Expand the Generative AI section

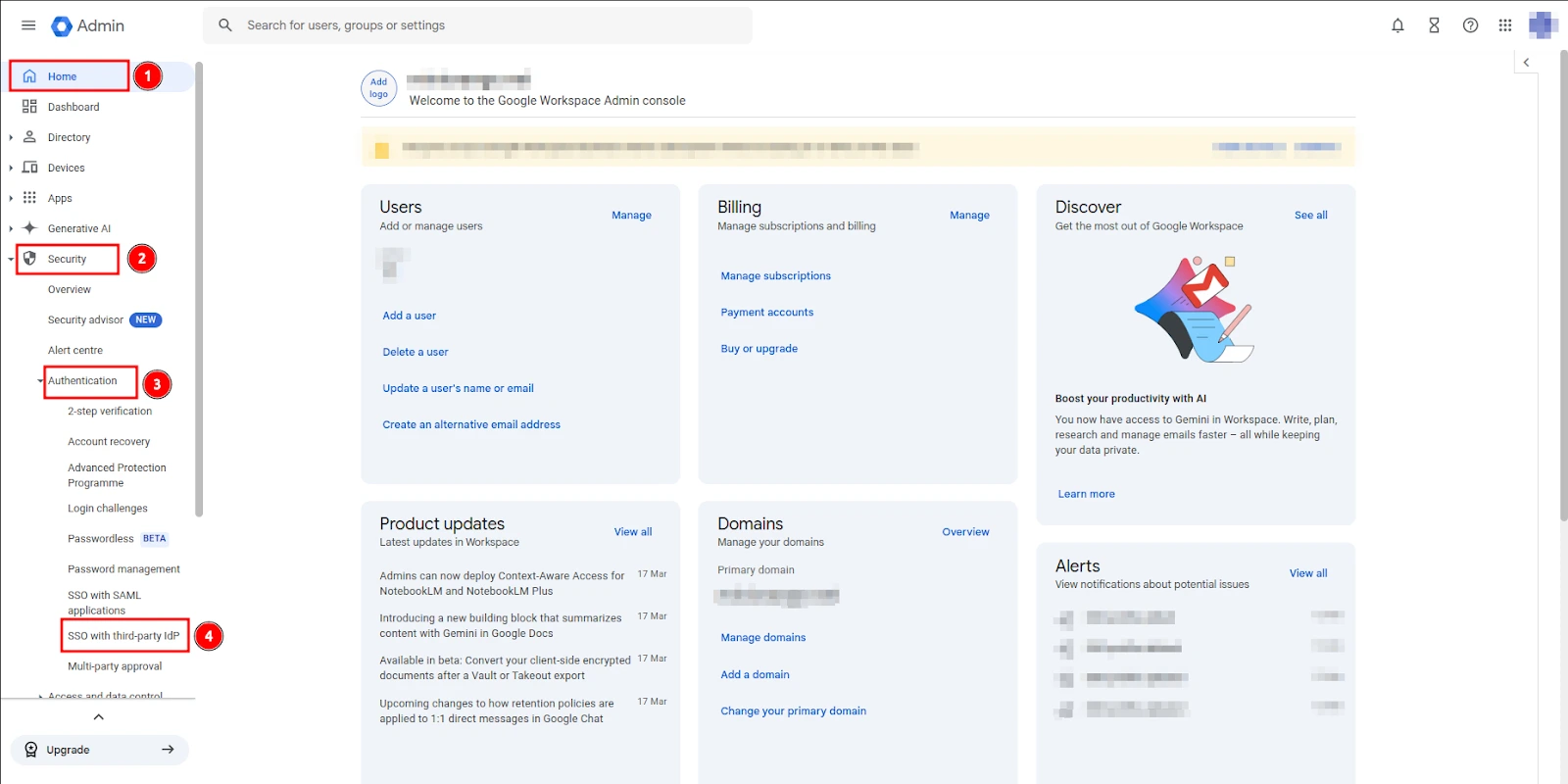click(x=11, y=228)
